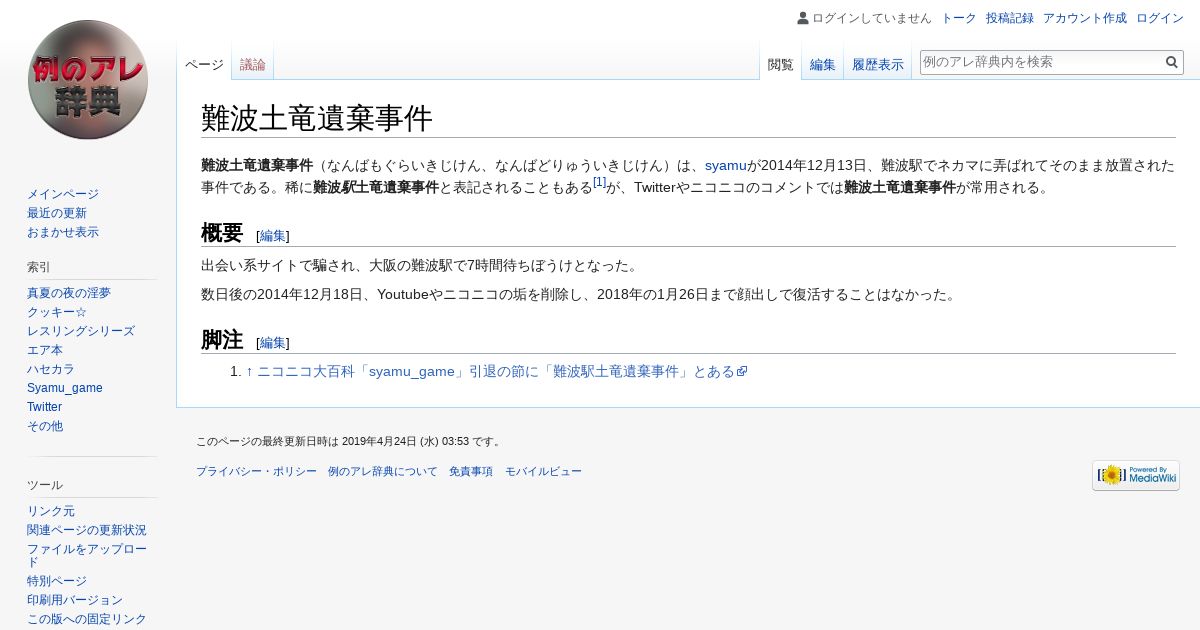Open ハセカラ index link

(x=51, y=369)
